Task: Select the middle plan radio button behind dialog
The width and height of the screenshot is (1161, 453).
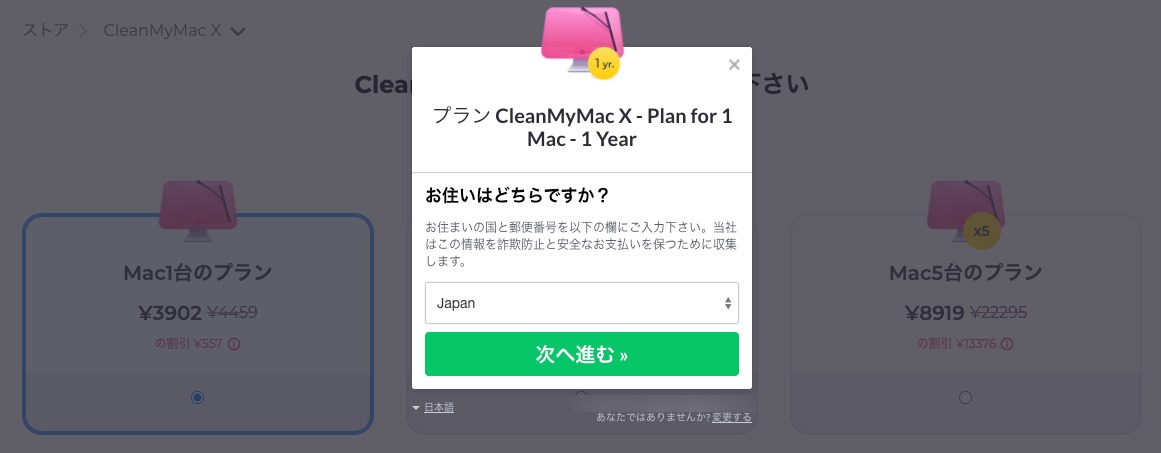Action: (x=581, y=395)
